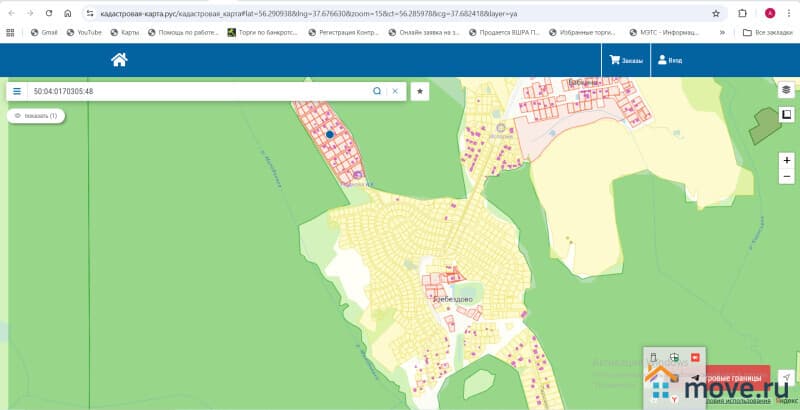Open the Торги по банкротству bookmark
Viewport: 800px width, 410px height.
tap(260, 32)
